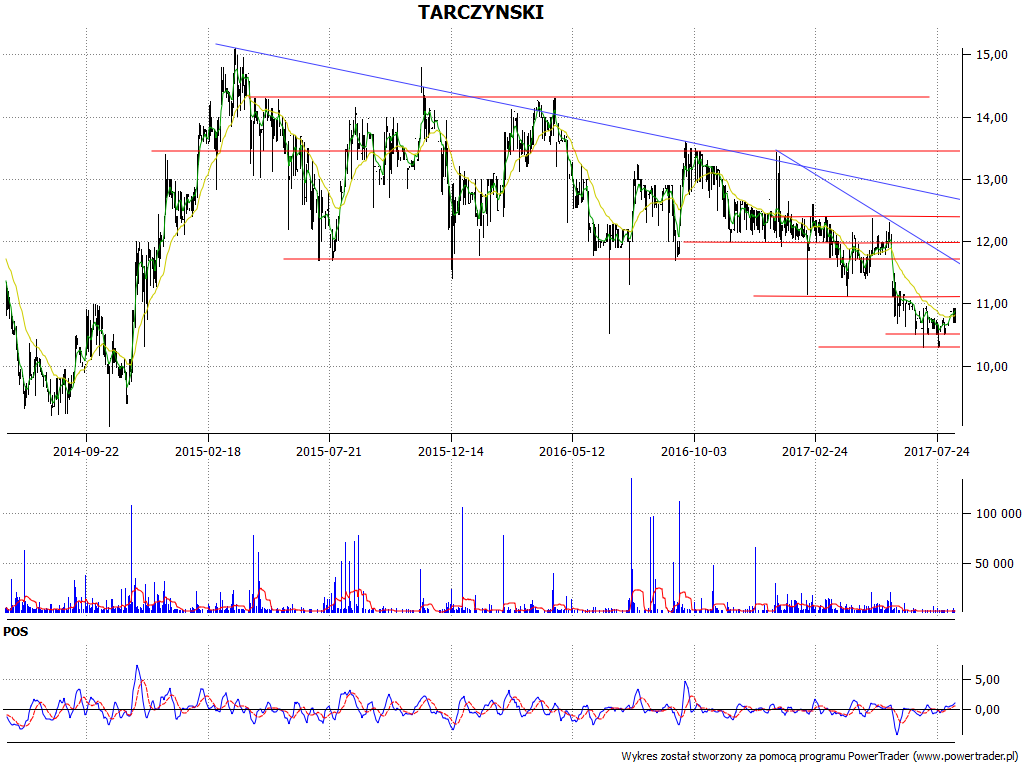
Task: Select the 100 000 volume axis label
Action: tap(998, 514)
